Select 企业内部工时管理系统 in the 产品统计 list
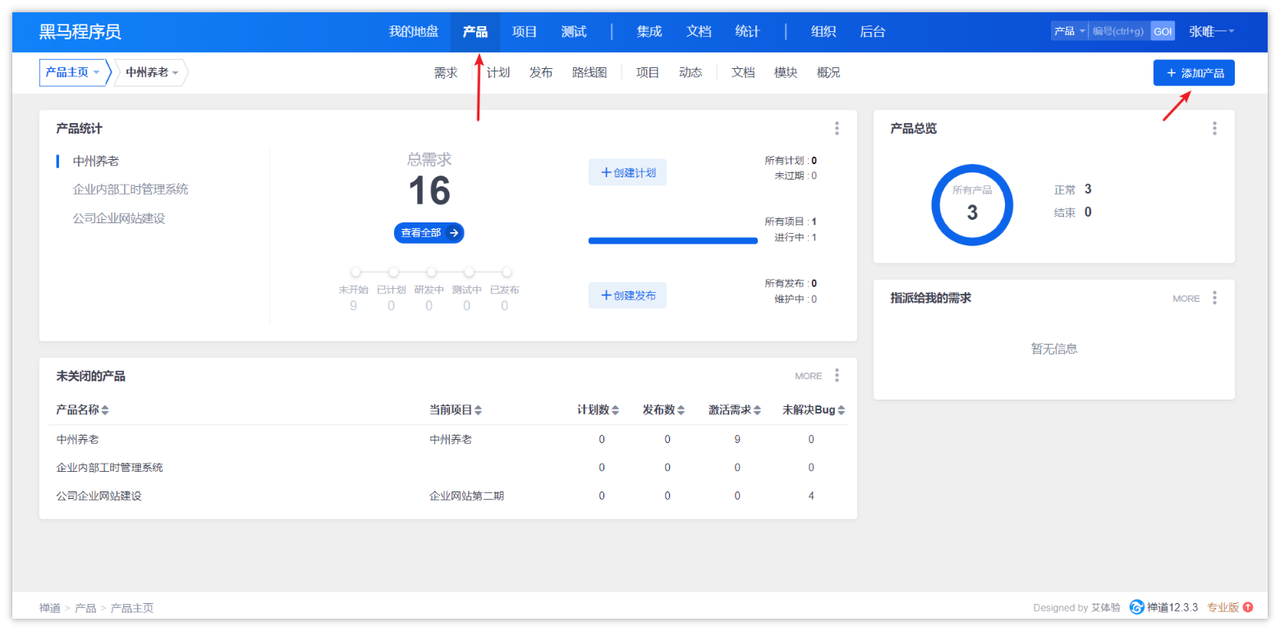Screen dimensions: 1280x631 (130, 189)
